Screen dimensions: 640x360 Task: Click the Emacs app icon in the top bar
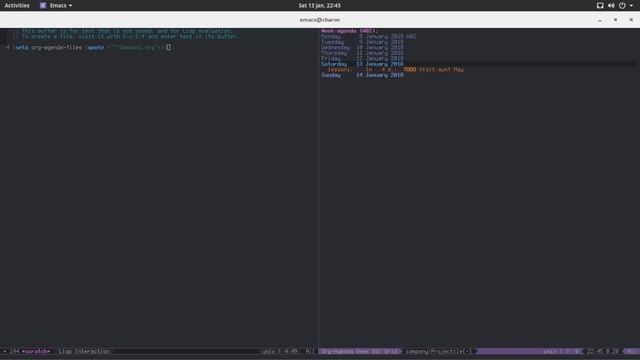coord(43,5)
